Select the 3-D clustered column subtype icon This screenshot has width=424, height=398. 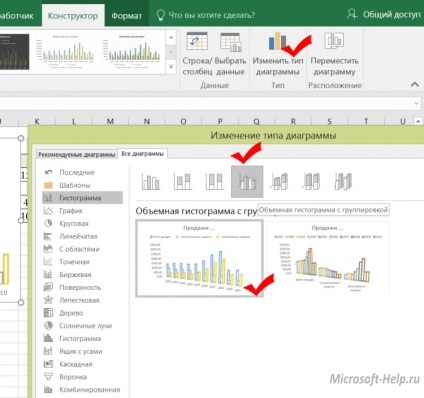coord(247,182)
